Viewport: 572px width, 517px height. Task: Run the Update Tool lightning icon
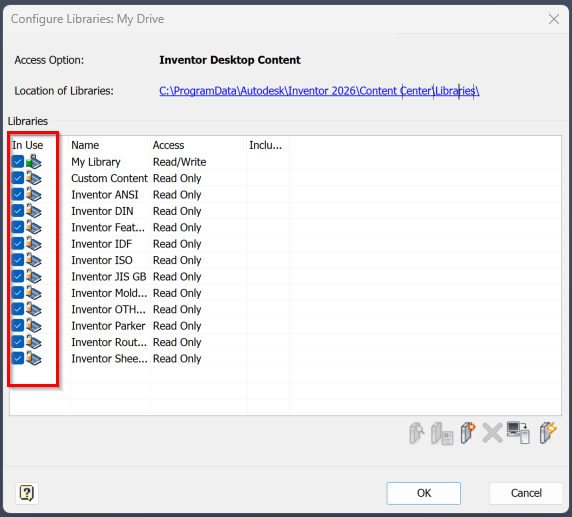click(548, 433)
